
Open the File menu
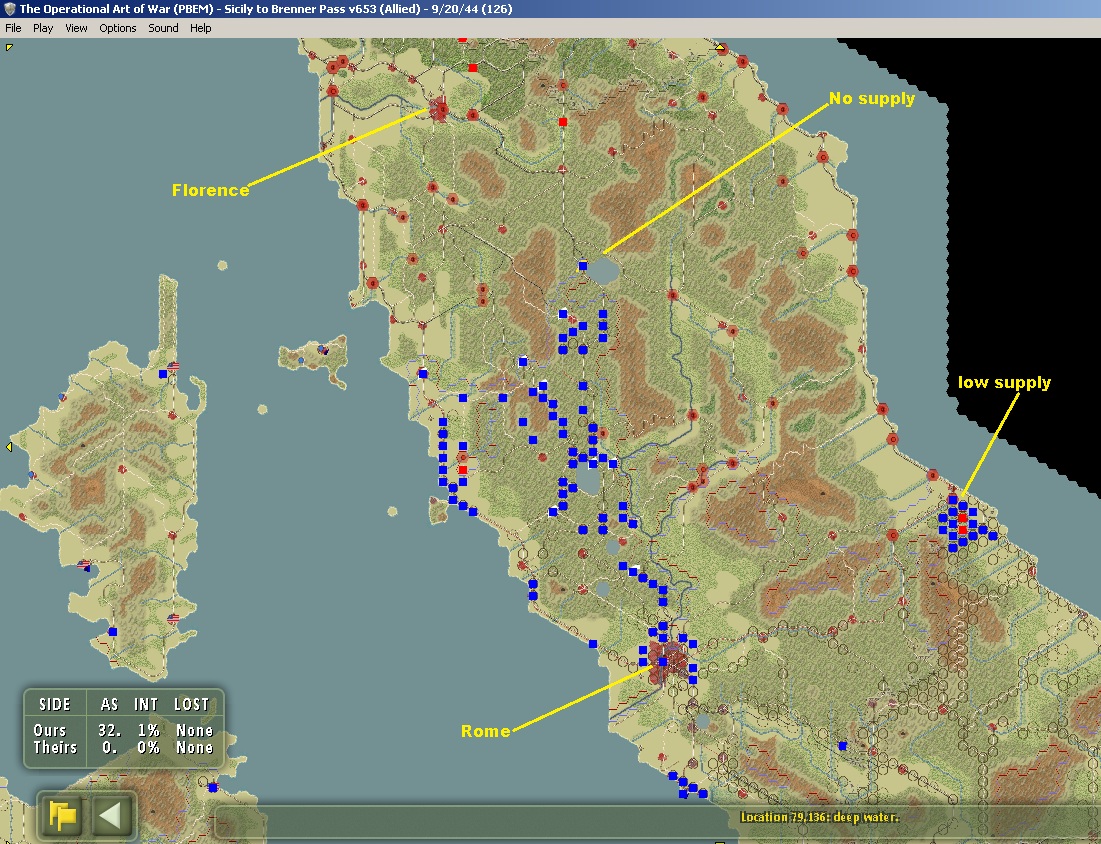(x=13, y=28)
